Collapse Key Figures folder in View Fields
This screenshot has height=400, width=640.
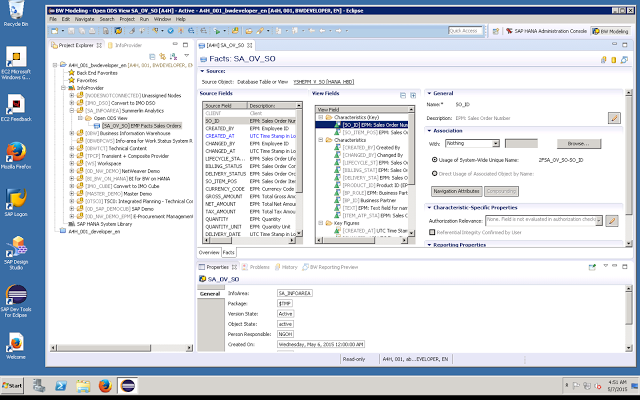(x=321, y=223)
